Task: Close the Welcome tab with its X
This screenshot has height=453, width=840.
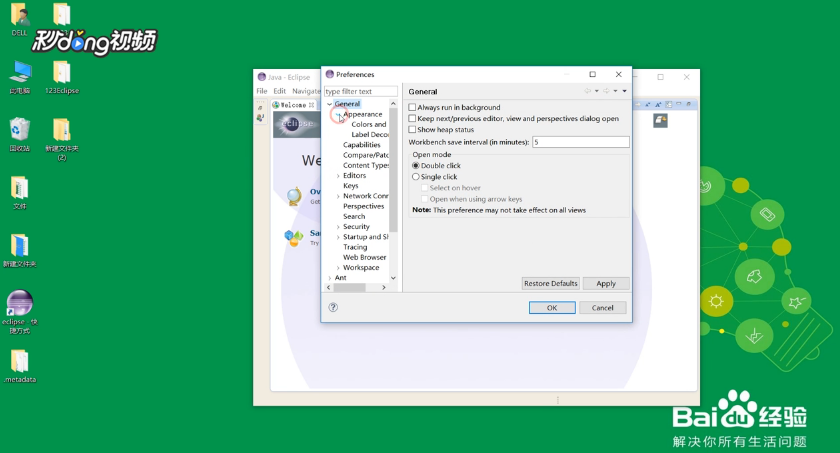Action: point(311,105)
